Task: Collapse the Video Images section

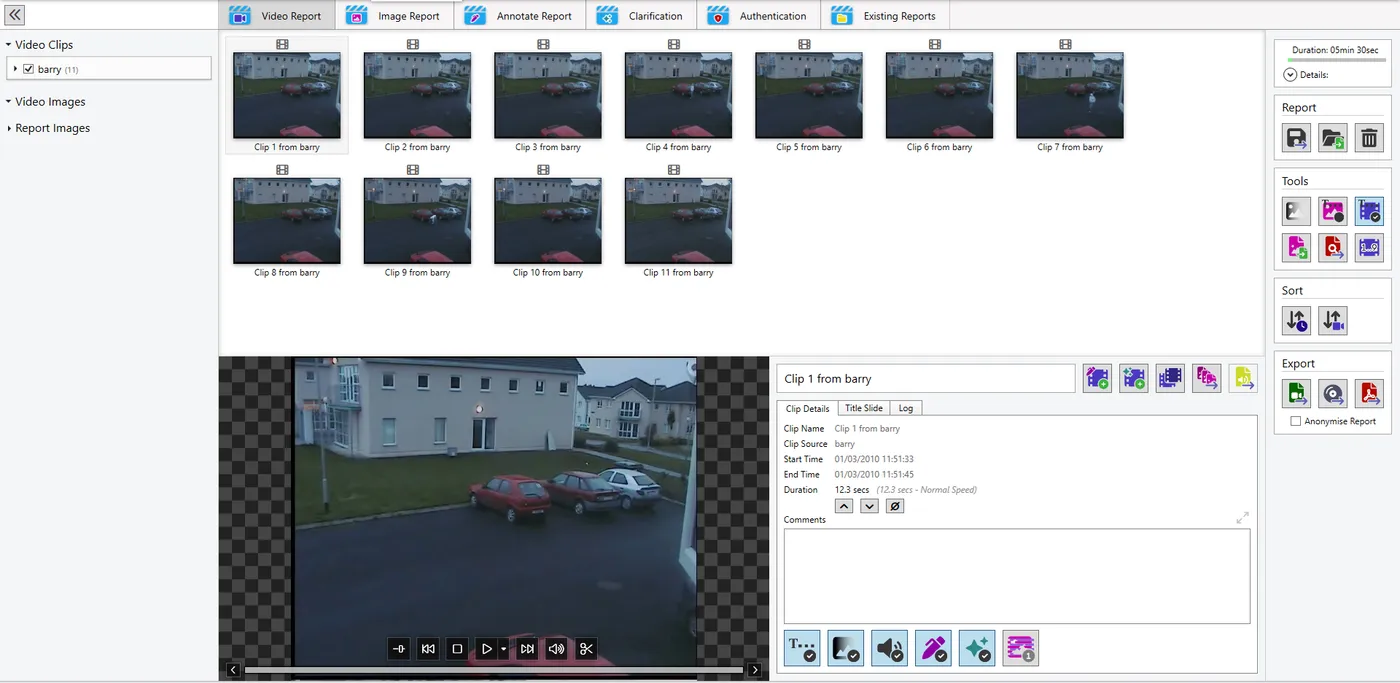Action: 8,102
